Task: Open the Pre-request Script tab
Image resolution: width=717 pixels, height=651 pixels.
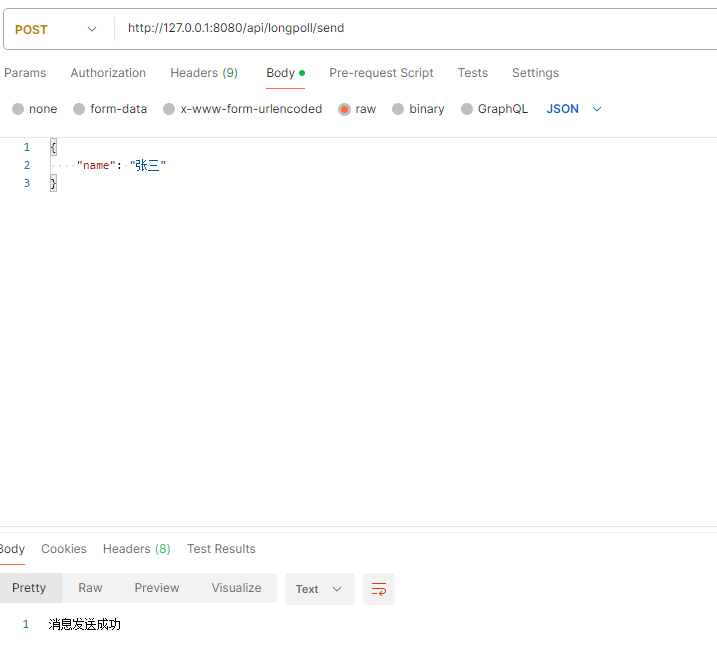Action: coord(381,73)
